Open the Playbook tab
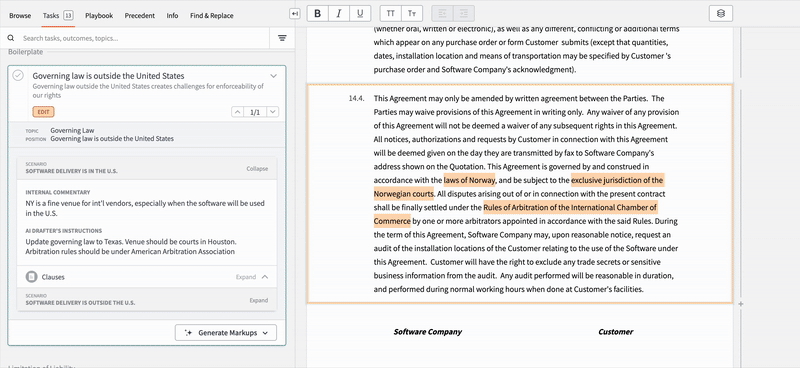 99,16
